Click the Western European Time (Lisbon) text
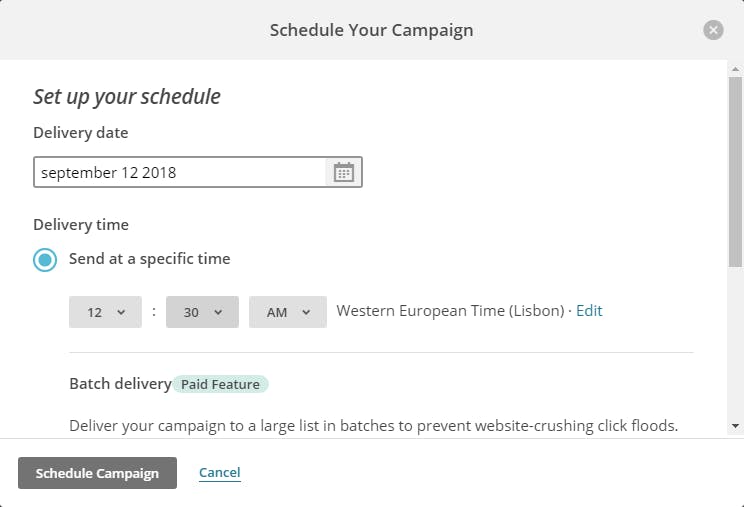Viewport: 744px width, 507px height. 450,310
